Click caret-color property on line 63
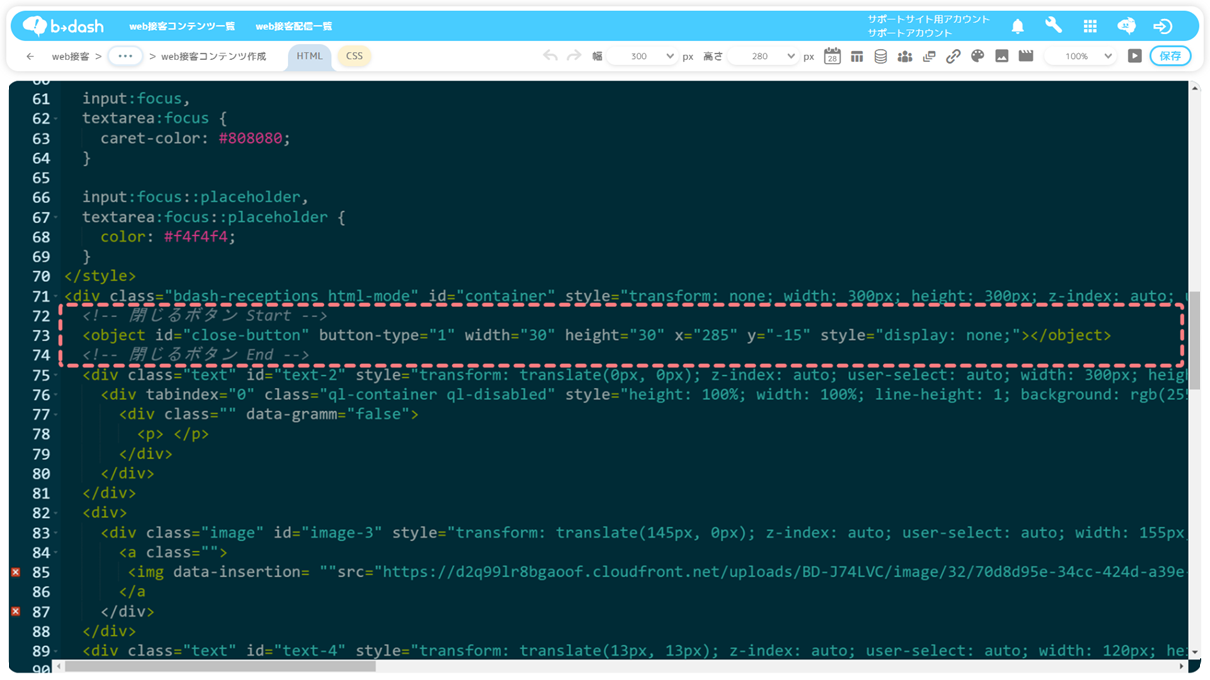 click(150, 138)
